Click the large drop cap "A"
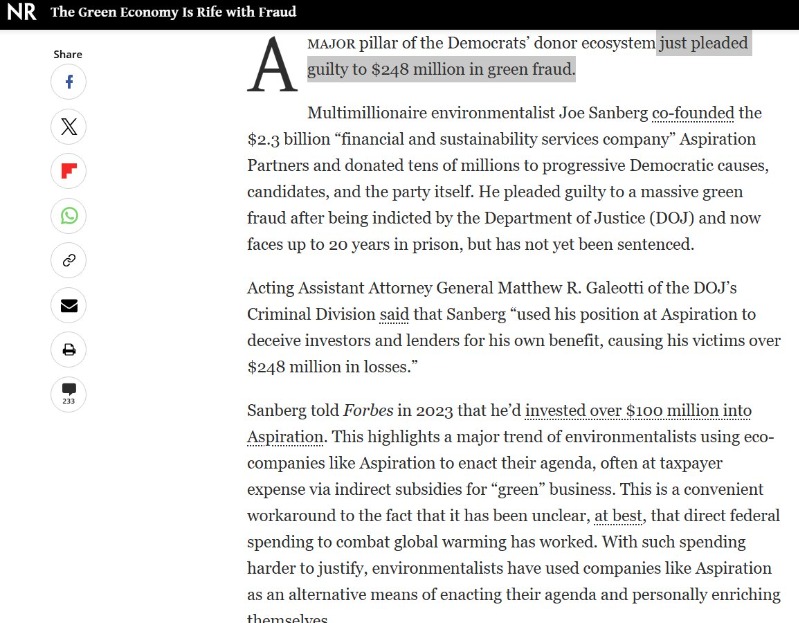799x623 pixels. click(271, 66)
